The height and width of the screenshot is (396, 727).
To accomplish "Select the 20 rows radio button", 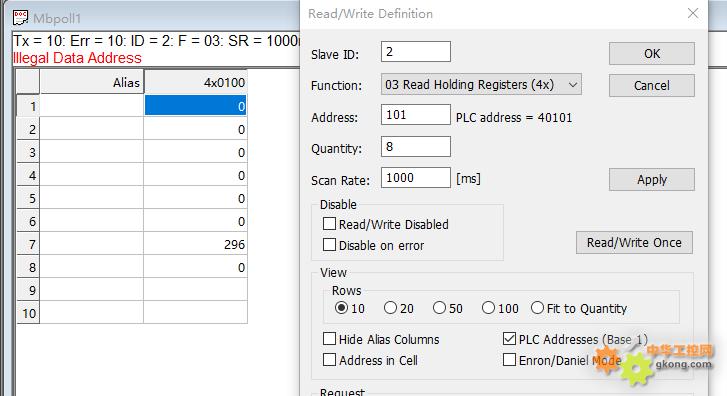I will tap(390, 308).
